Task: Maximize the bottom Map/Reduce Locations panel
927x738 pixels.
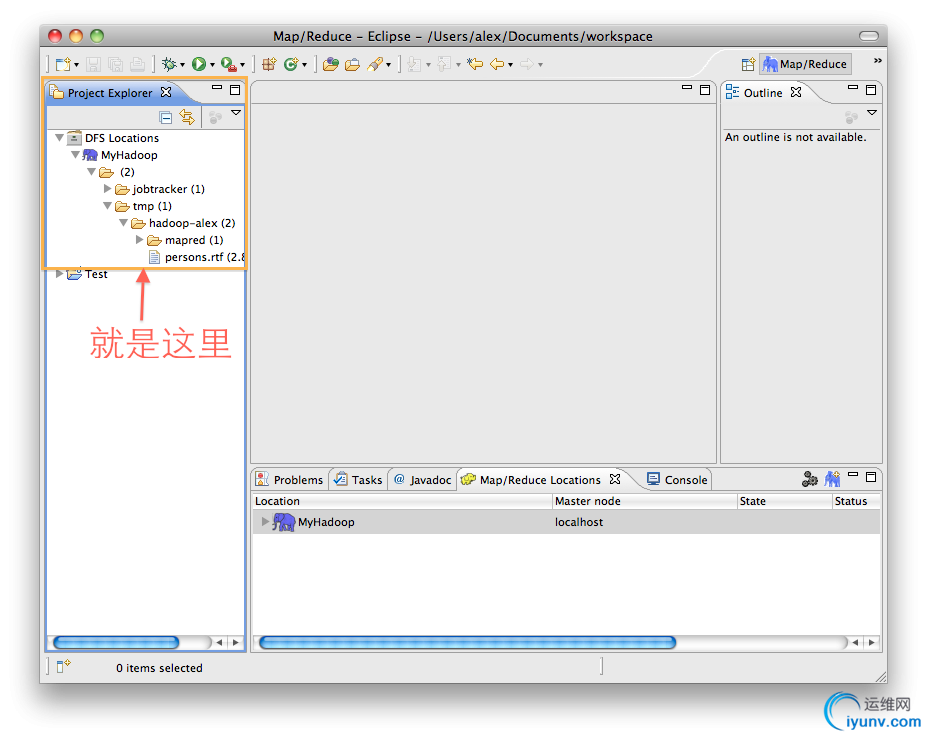Action: pyautogui.click(x=871, y=477)
